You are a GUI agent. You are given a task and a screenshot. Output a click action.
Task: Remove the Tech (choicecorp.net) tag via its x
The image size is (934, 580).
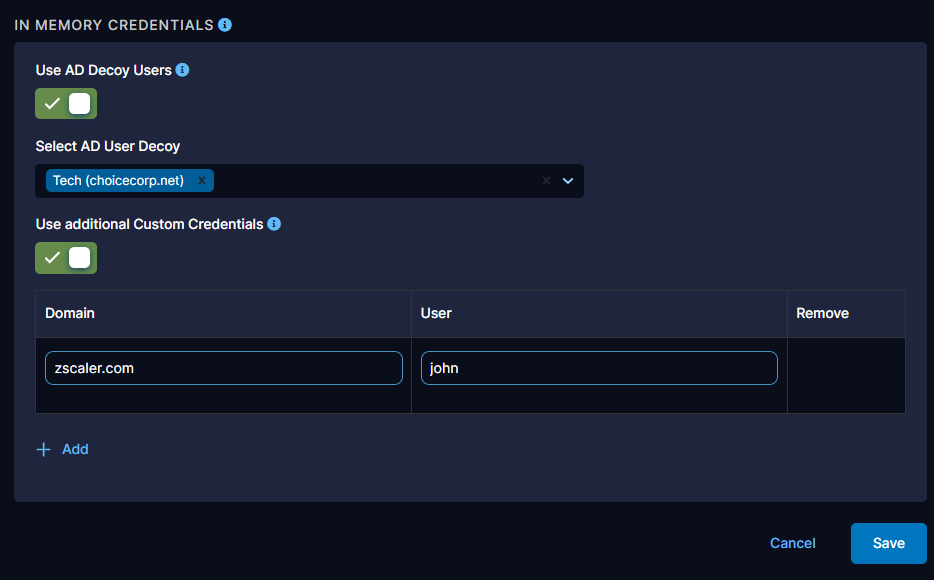(202, 181)
